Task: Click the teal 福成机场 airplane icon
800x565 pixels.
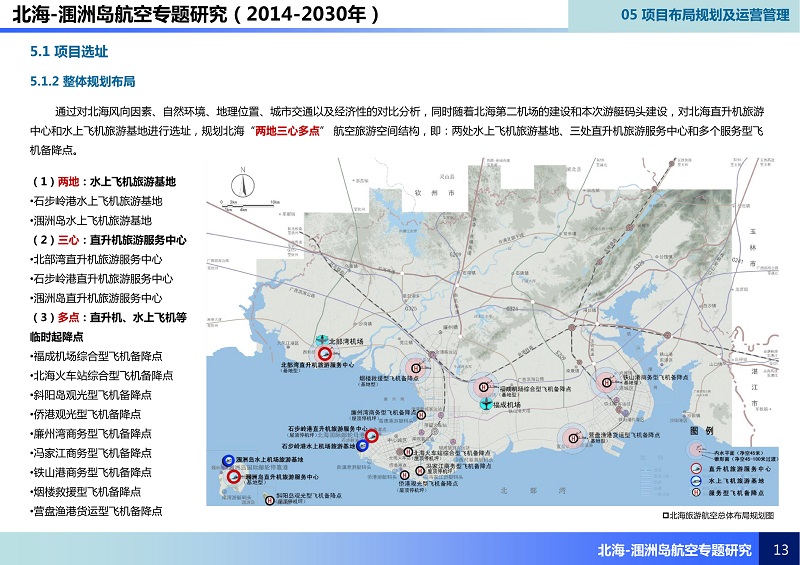Action: pos(486,404)
